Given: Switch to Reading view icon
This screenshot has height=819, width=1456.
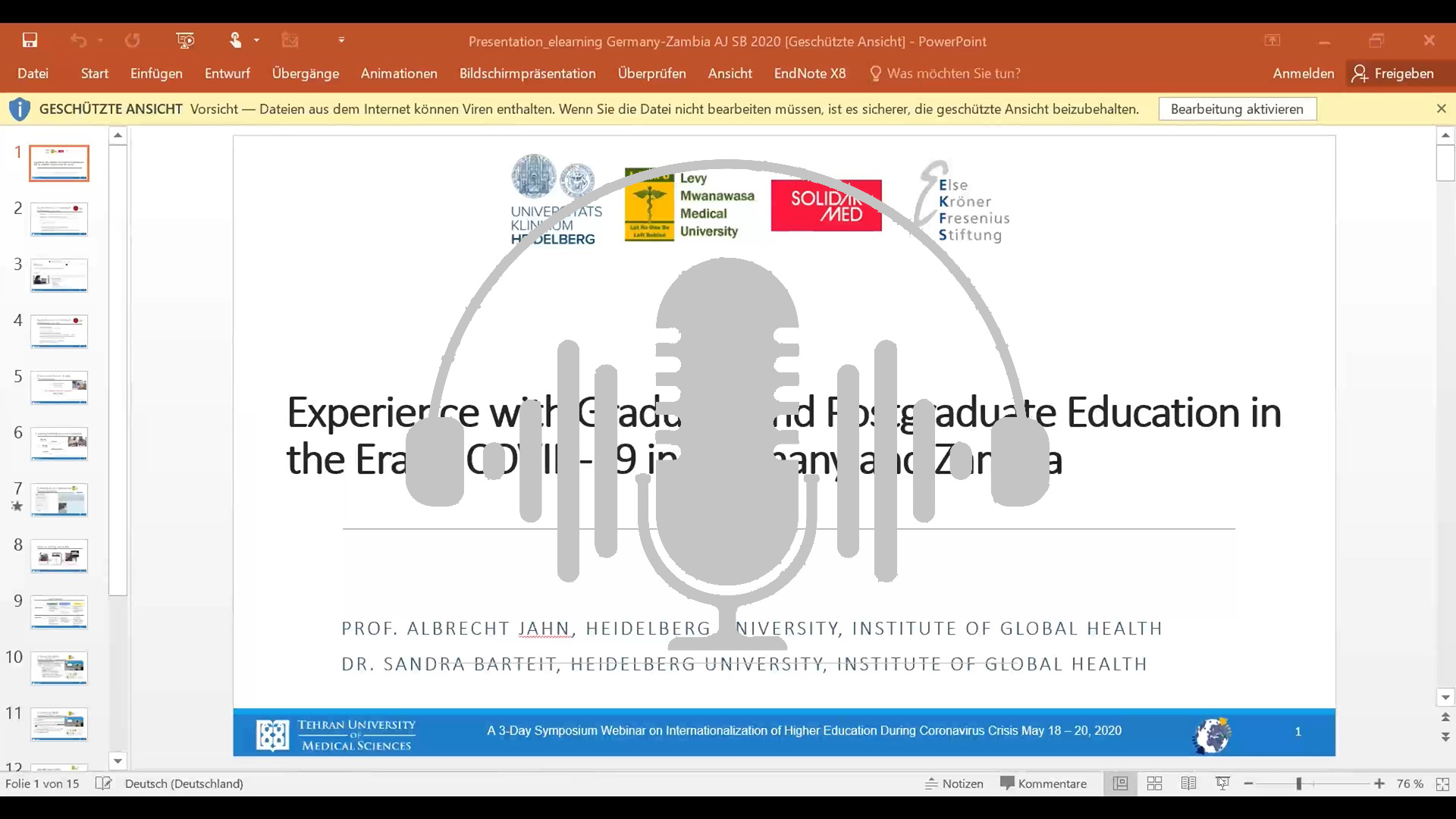Looking at the screenshot, I should point(1188,783).
